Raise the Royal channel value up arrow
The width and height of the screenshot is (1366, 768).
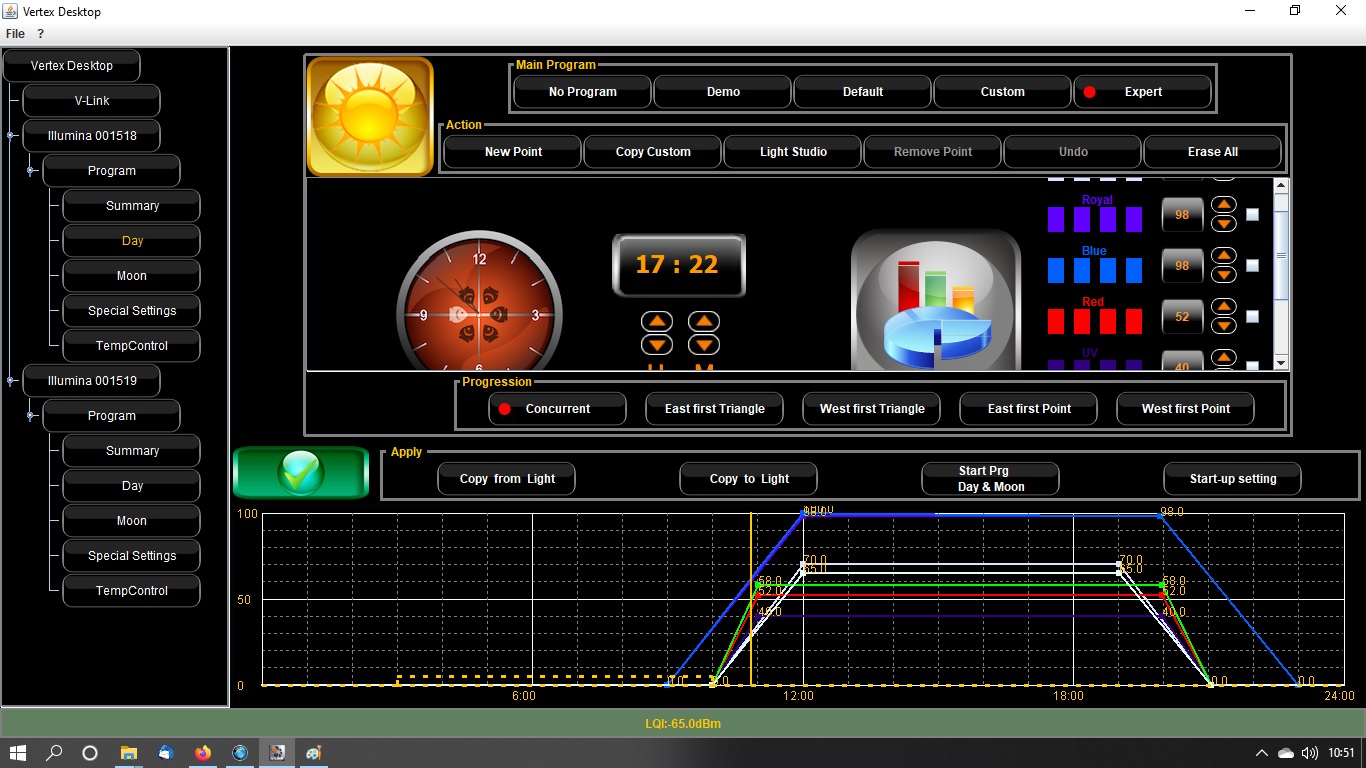[1224, 205]
